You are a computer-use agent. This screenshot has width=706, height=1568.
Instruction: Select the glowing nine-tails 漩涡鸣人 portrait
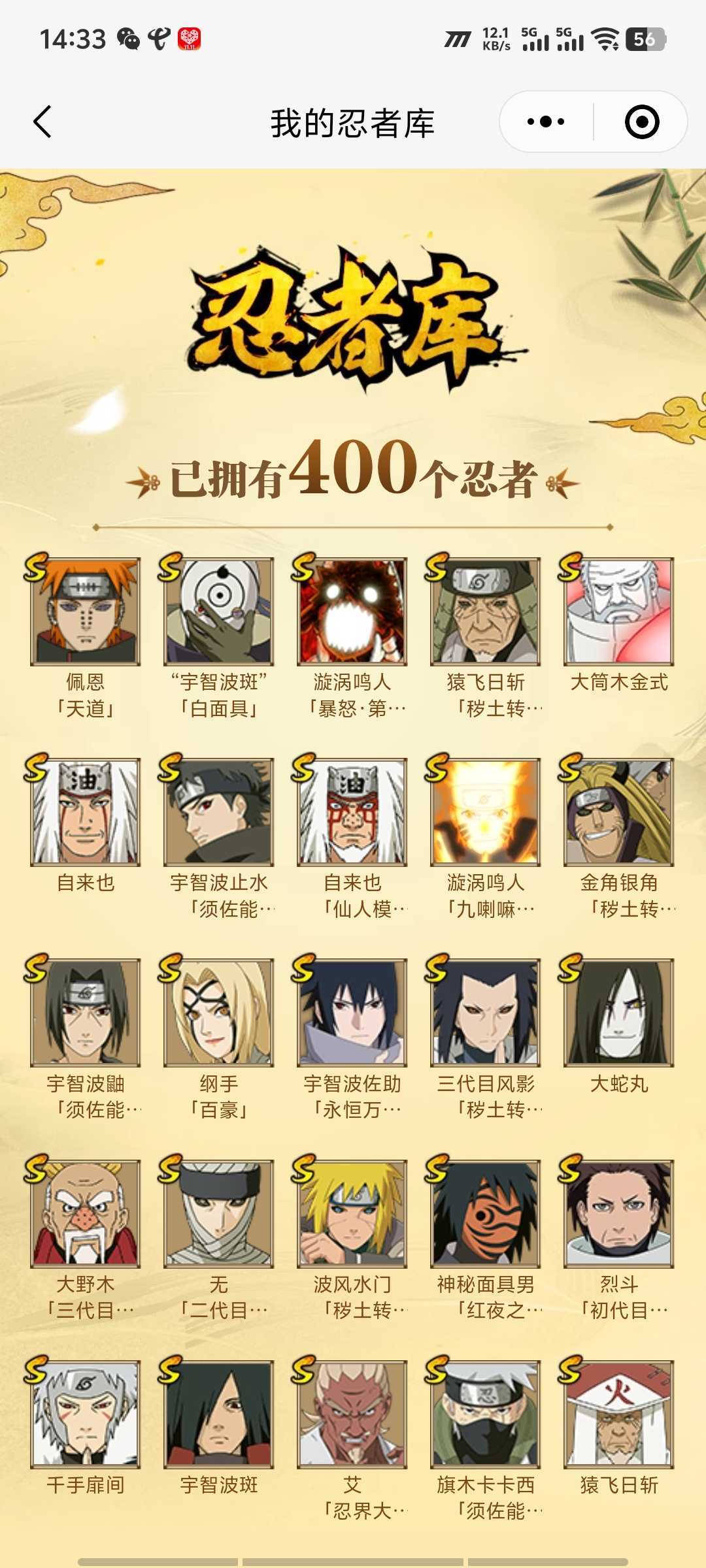tap(485, 812)
